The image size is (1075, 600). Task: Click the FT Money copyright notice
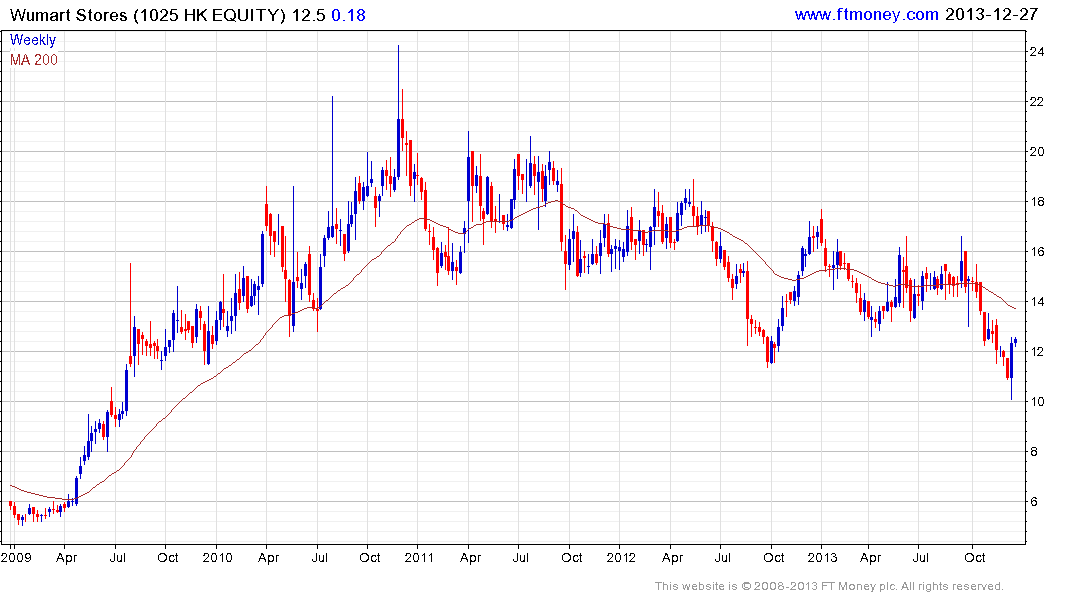coord(829,586)
